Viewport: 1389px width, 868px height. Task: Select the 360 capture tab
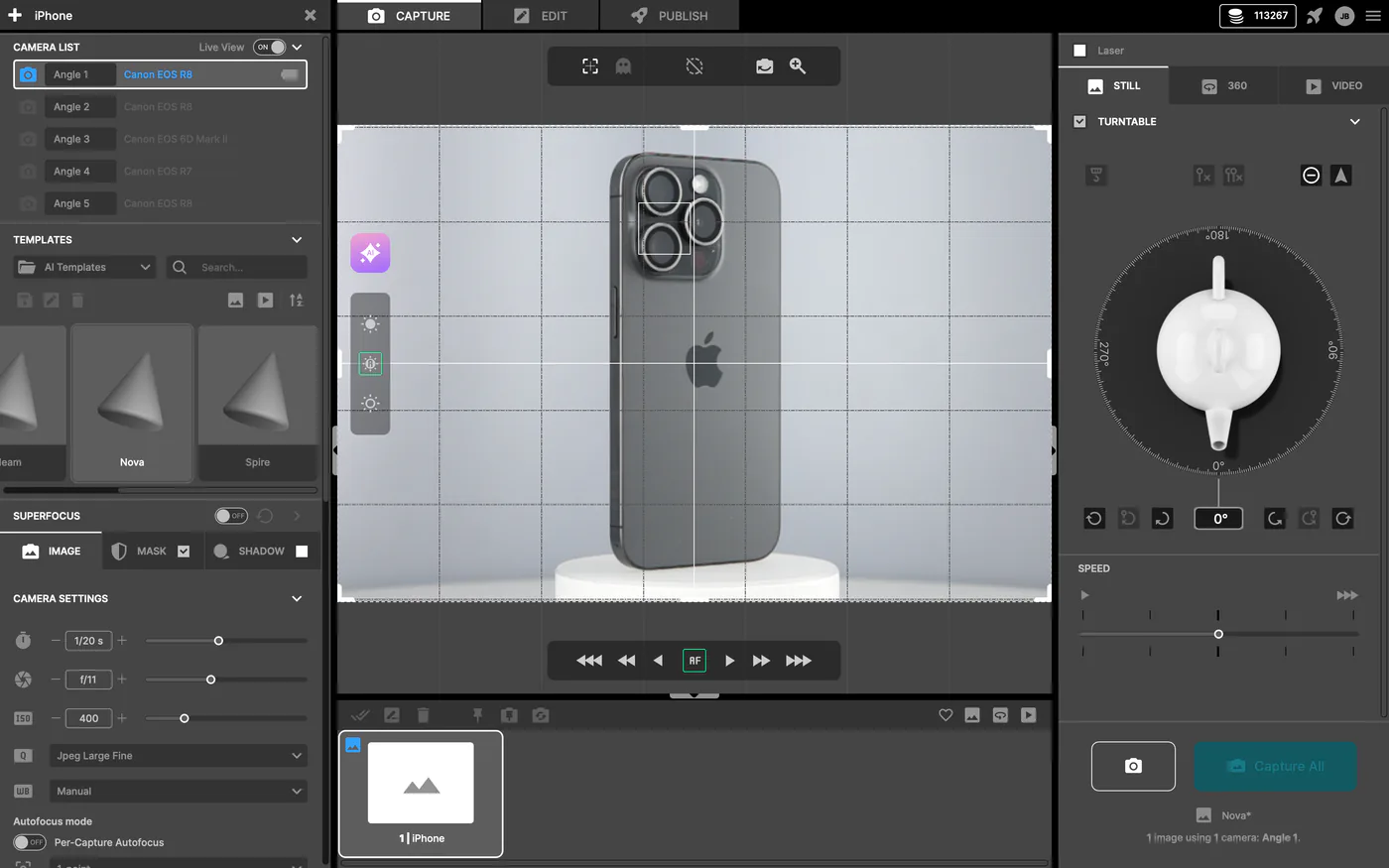pos(1223,86)
